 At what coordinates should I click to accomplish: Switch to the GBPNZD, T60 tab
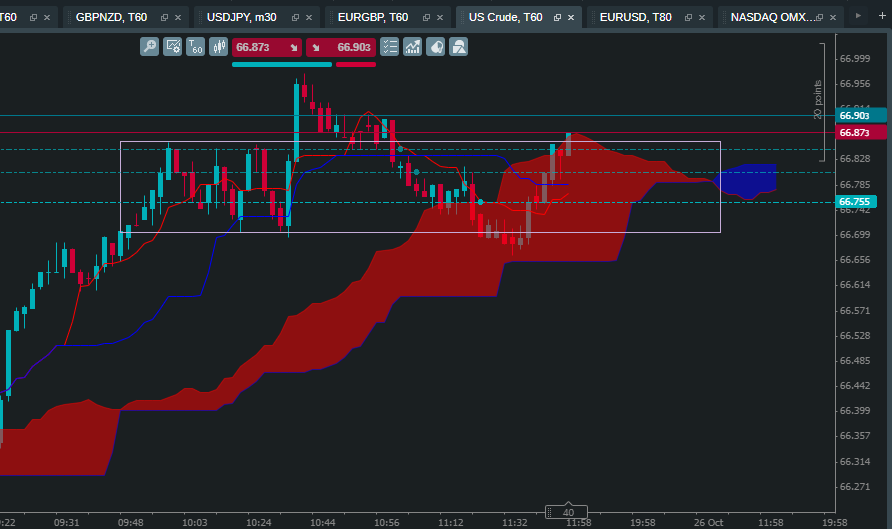tap(112, 17)
